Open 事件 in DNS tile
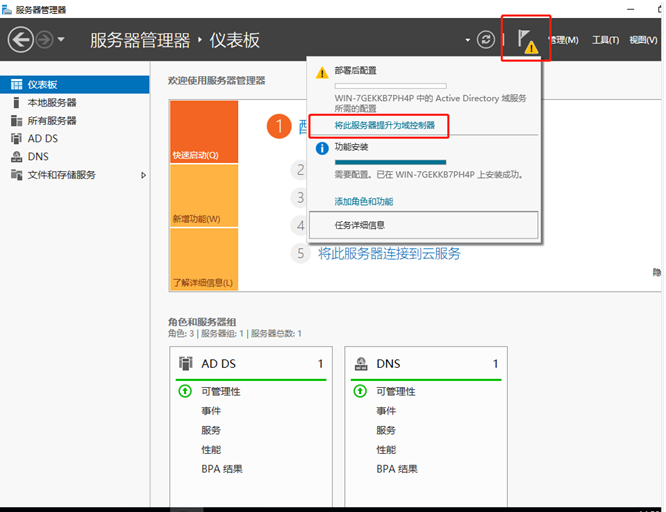The image size is (666, 512). (386, 411)
